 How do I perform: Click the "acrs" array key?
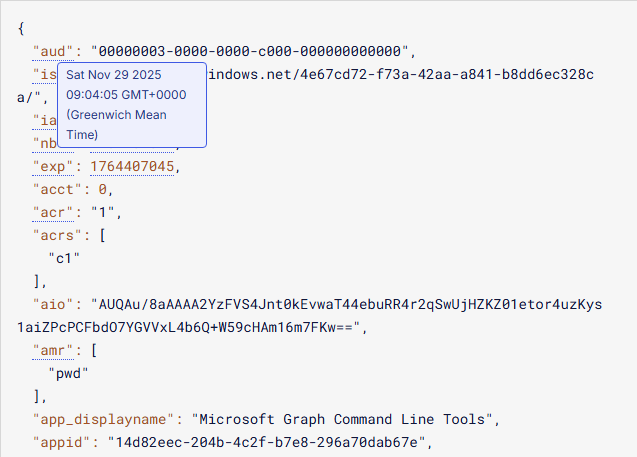(56, 235)
